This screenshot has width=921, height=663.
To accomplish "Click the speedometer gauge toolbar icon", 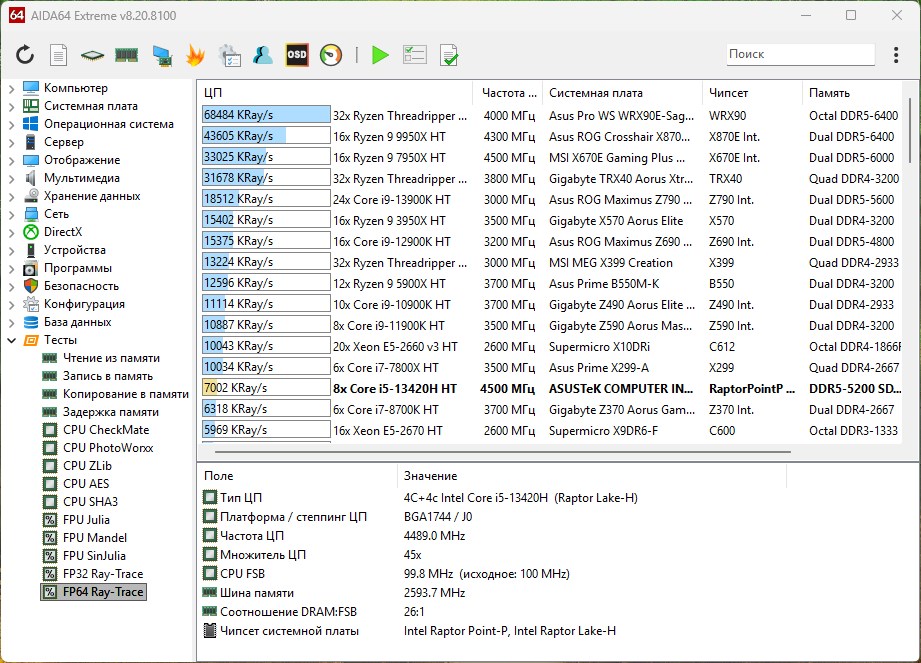I will [x=330, y=55].
